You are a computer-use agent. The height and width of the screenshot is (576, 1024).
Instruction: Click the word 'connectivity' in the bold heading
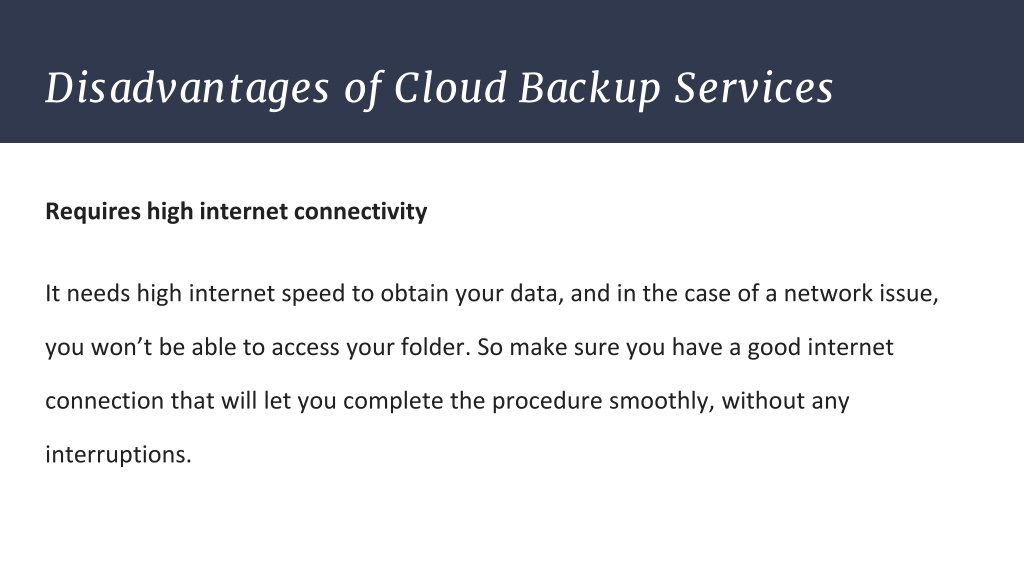[x=360, y=212]
